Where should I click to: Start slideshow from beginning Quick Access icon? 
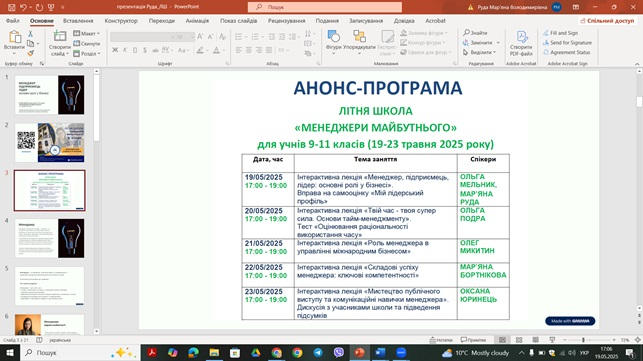tap(51, 7)
